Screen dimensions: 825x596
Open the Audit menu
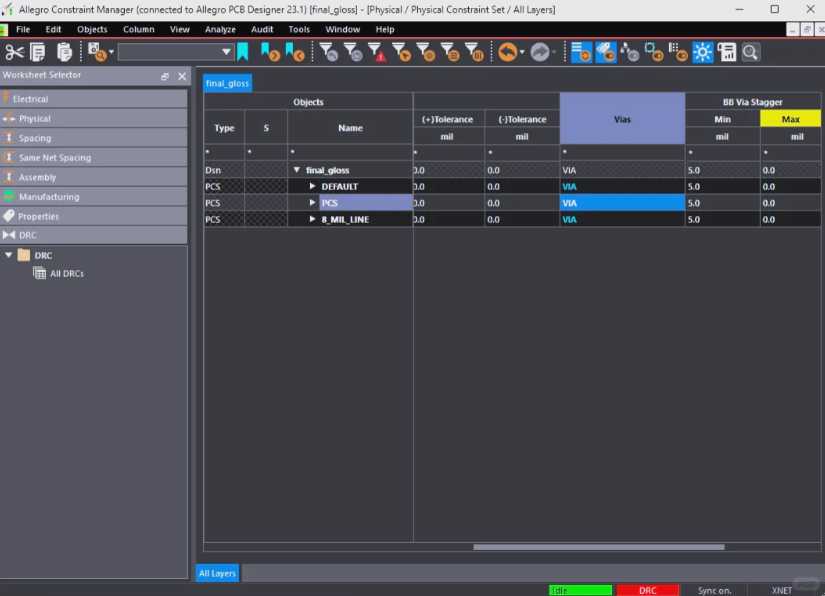pos(261,29)
